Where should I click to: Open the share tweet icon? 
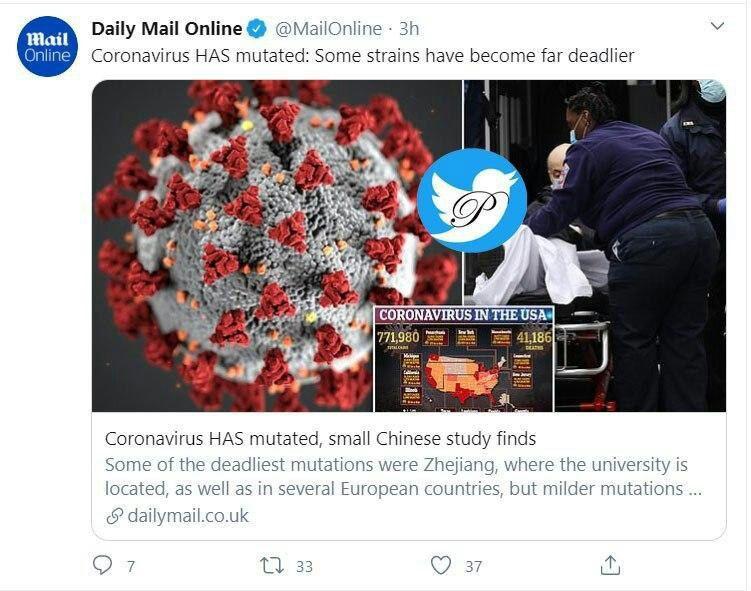[610, 565]
